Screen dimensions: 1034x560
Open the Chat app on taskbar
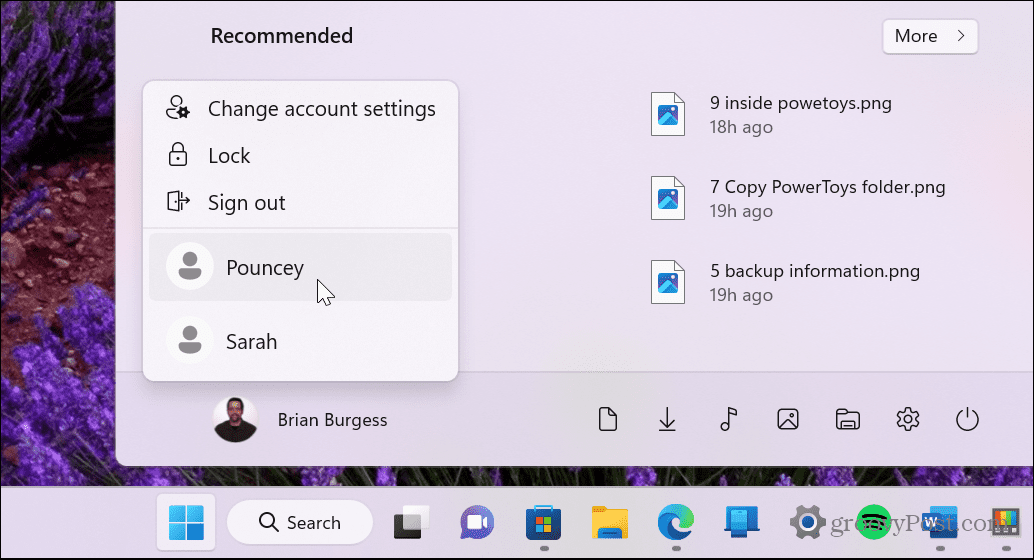(x=477, y=523)
